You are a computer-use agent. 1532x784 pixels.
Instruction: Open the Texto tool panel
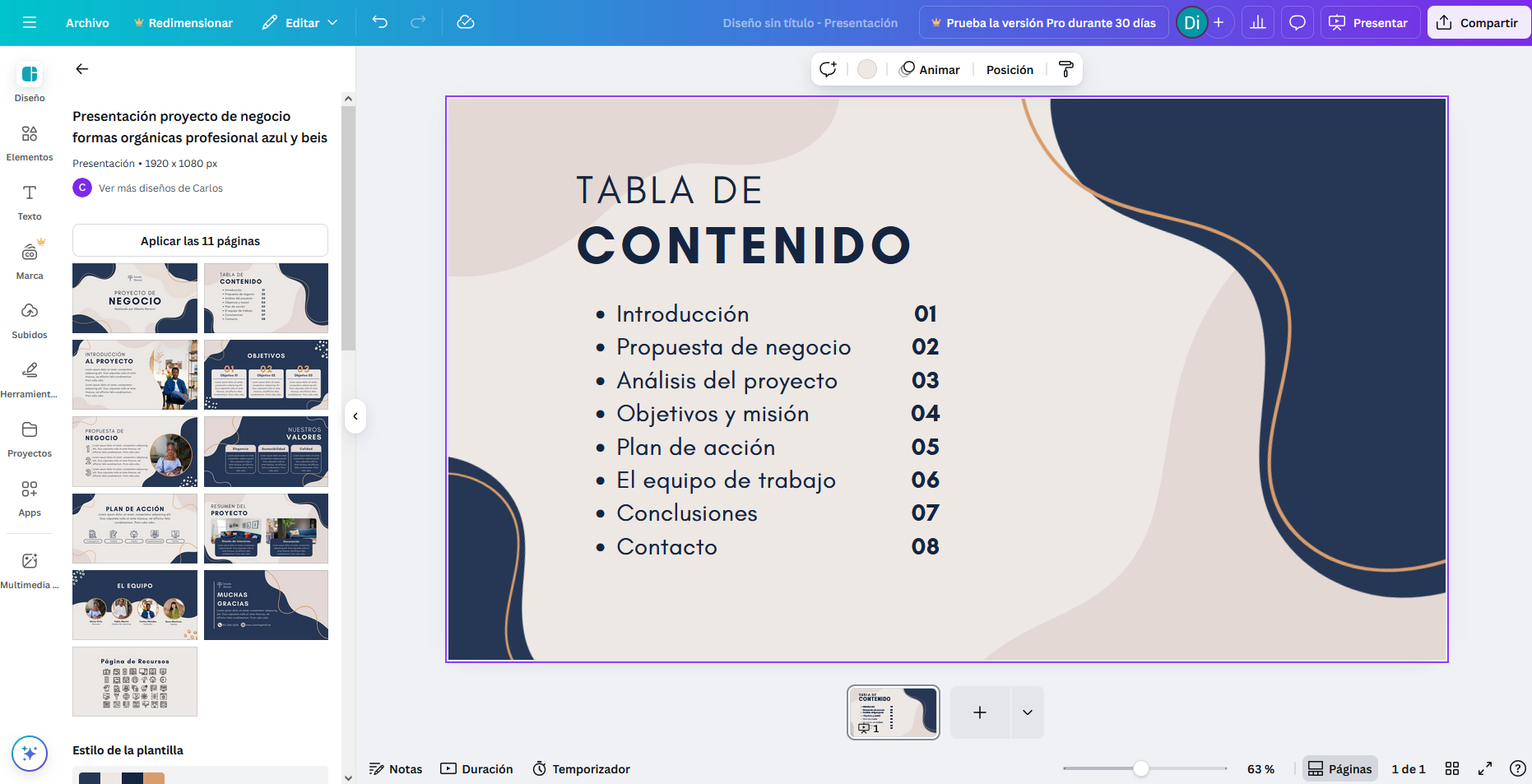[30, 202]
